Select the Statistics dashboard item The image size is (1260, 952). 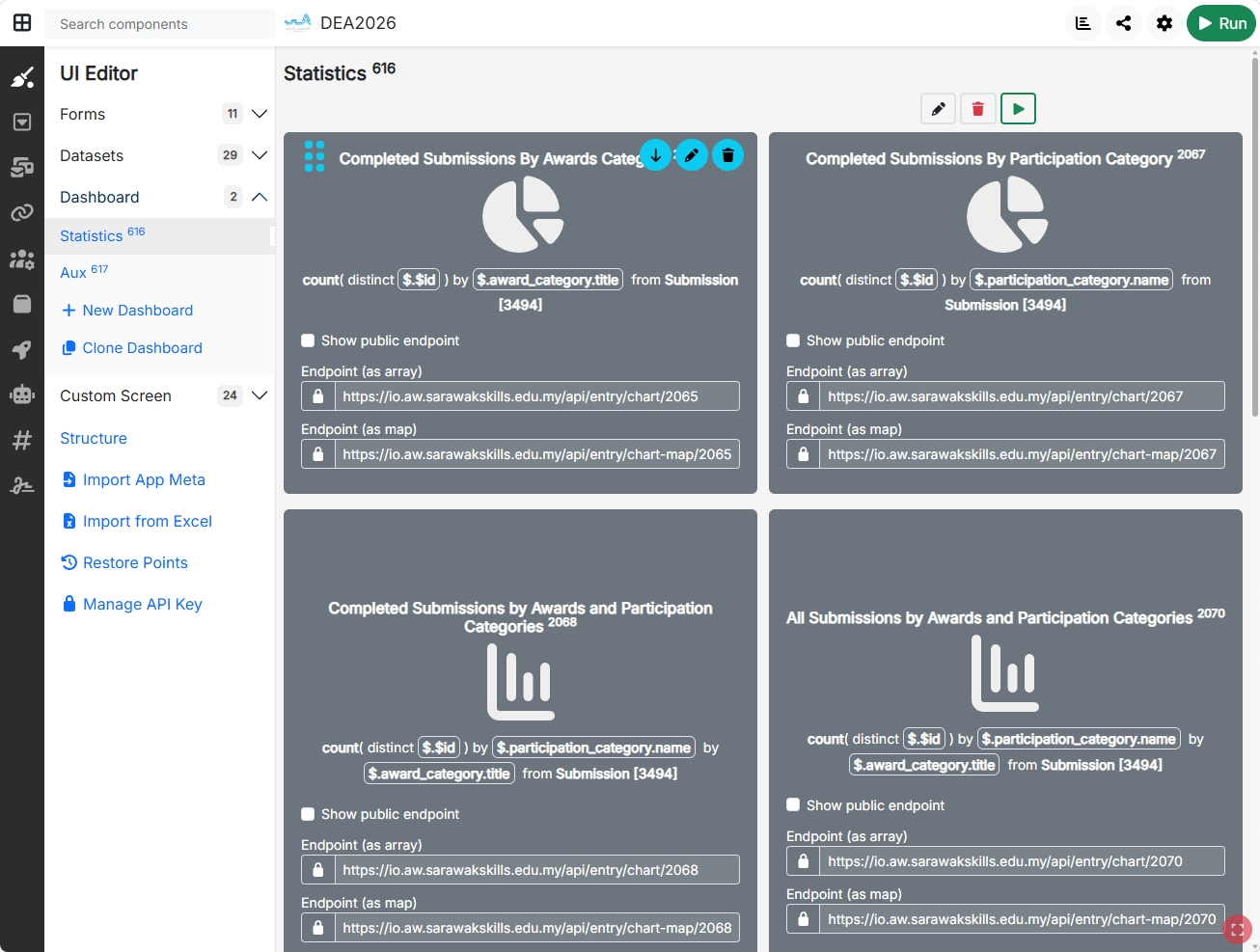[x=159, y=235]
